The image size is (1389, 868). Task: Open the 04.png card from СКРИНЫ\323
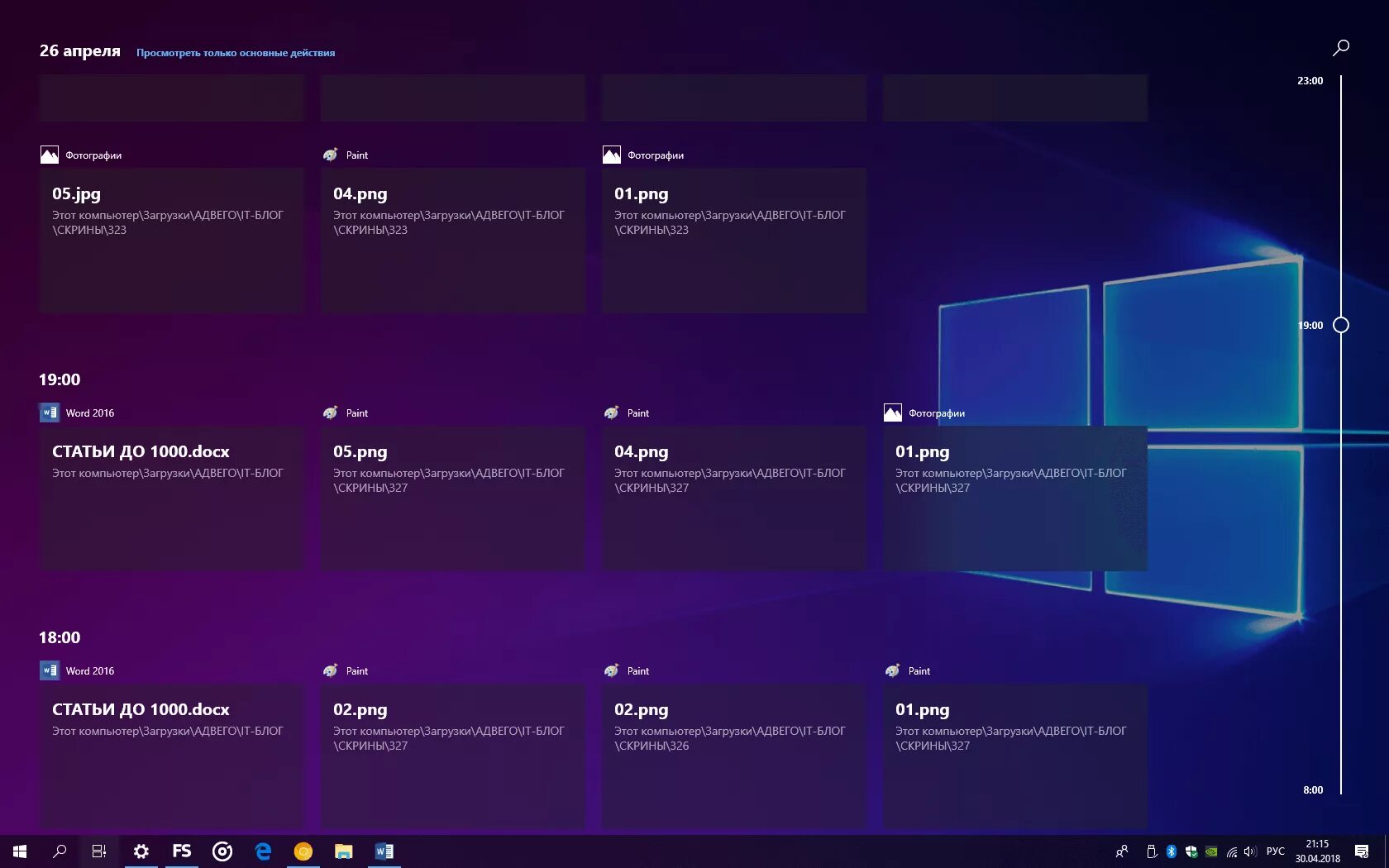click(453, 240)
